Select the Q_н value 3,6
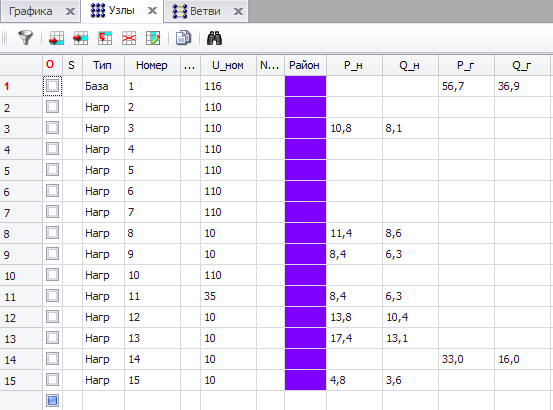 410,380
